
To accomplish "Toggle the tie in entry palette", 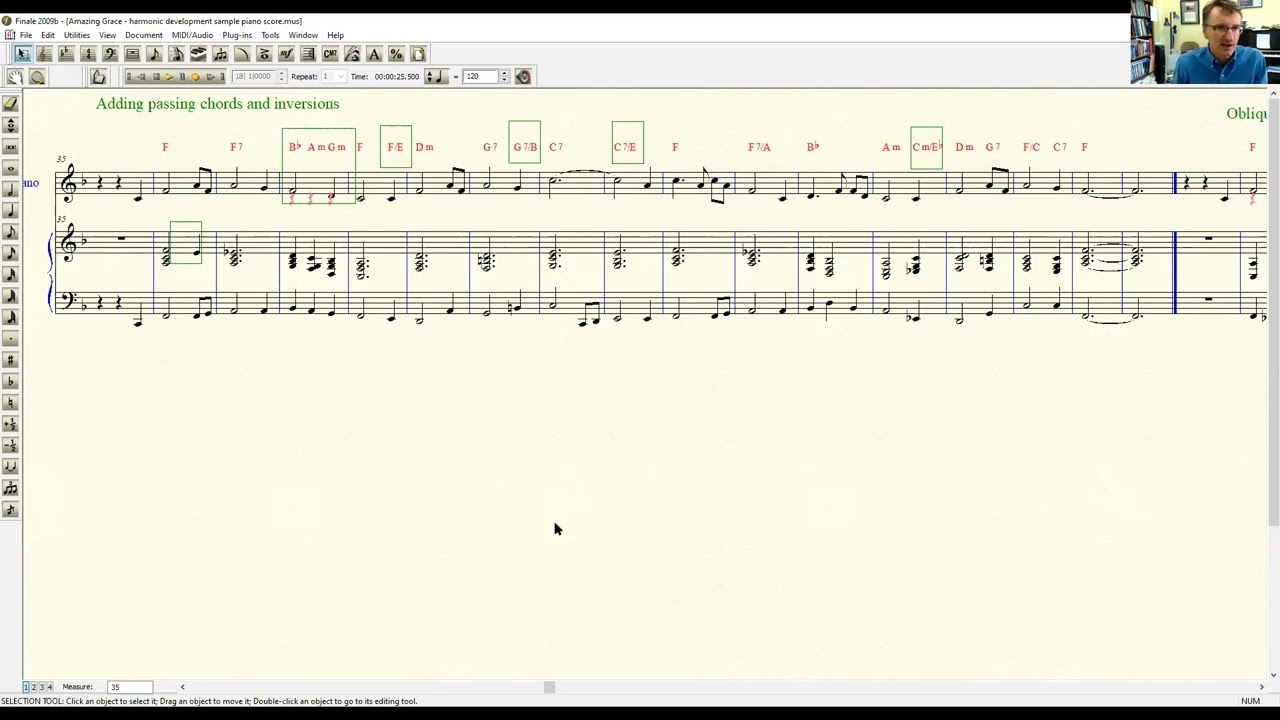I will [x=11, y=466].
